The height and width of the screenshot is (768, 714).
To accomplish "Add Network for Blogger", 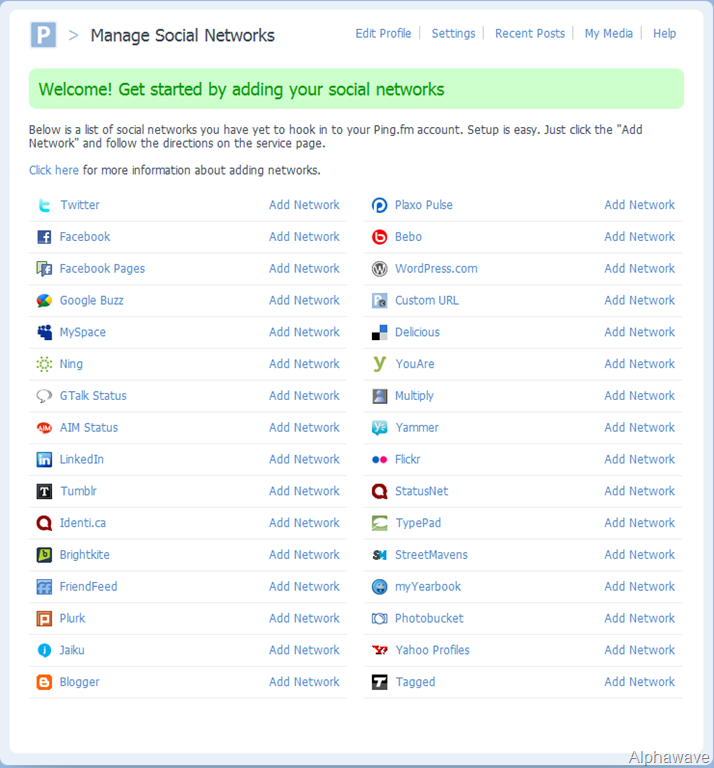I will [x=304, y=682].
